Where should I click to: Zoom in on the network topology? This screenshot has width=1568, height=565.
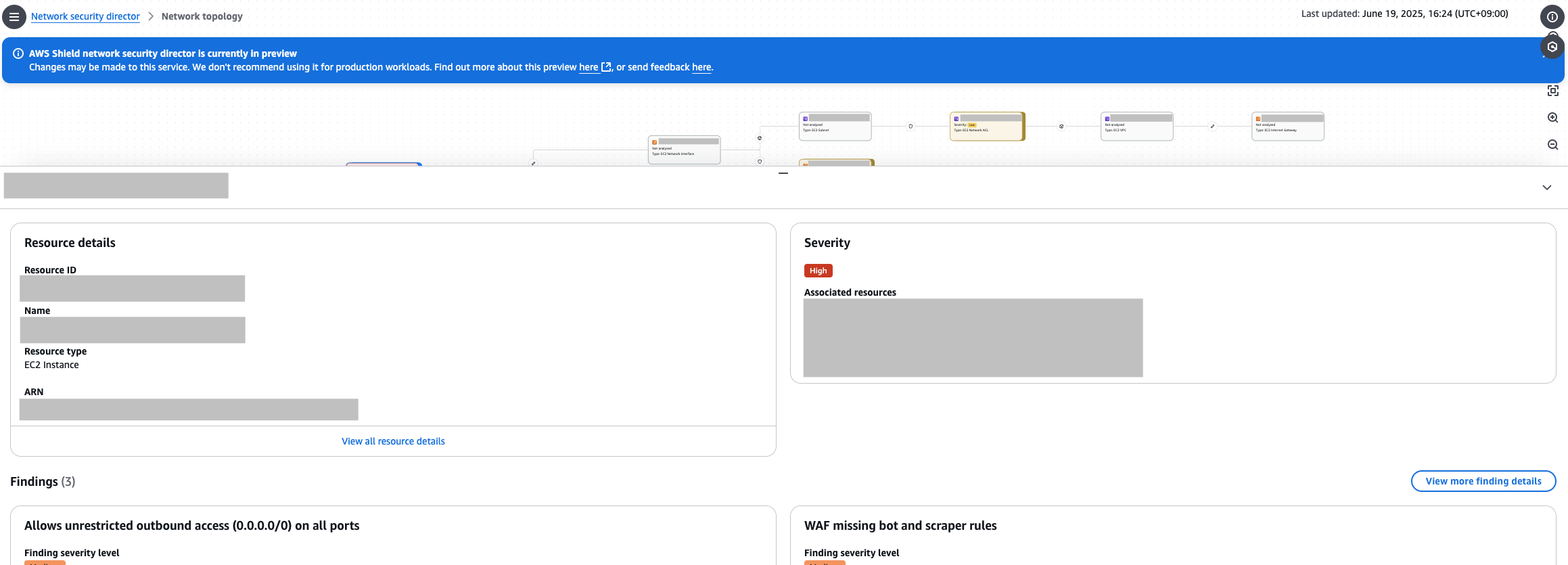point(1553,118)
